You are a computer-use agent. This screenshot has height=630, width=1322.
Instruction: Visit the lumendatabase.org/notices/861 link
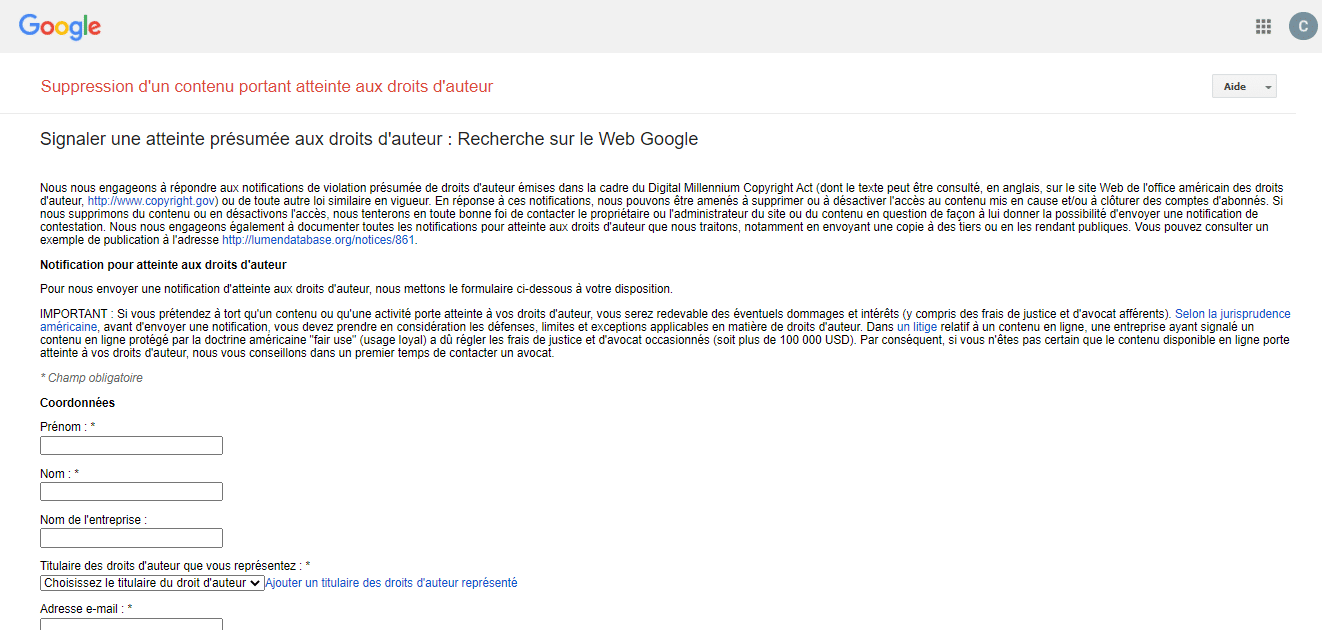tap(318, 240)
